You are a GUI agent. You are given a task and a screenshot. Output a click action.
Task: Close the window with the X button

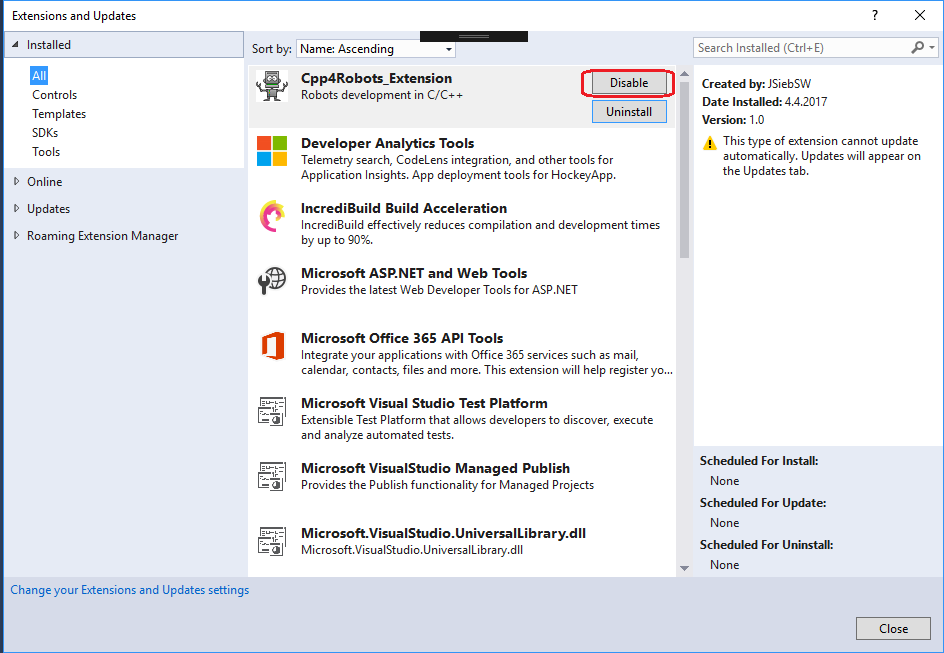click(920, 16)
